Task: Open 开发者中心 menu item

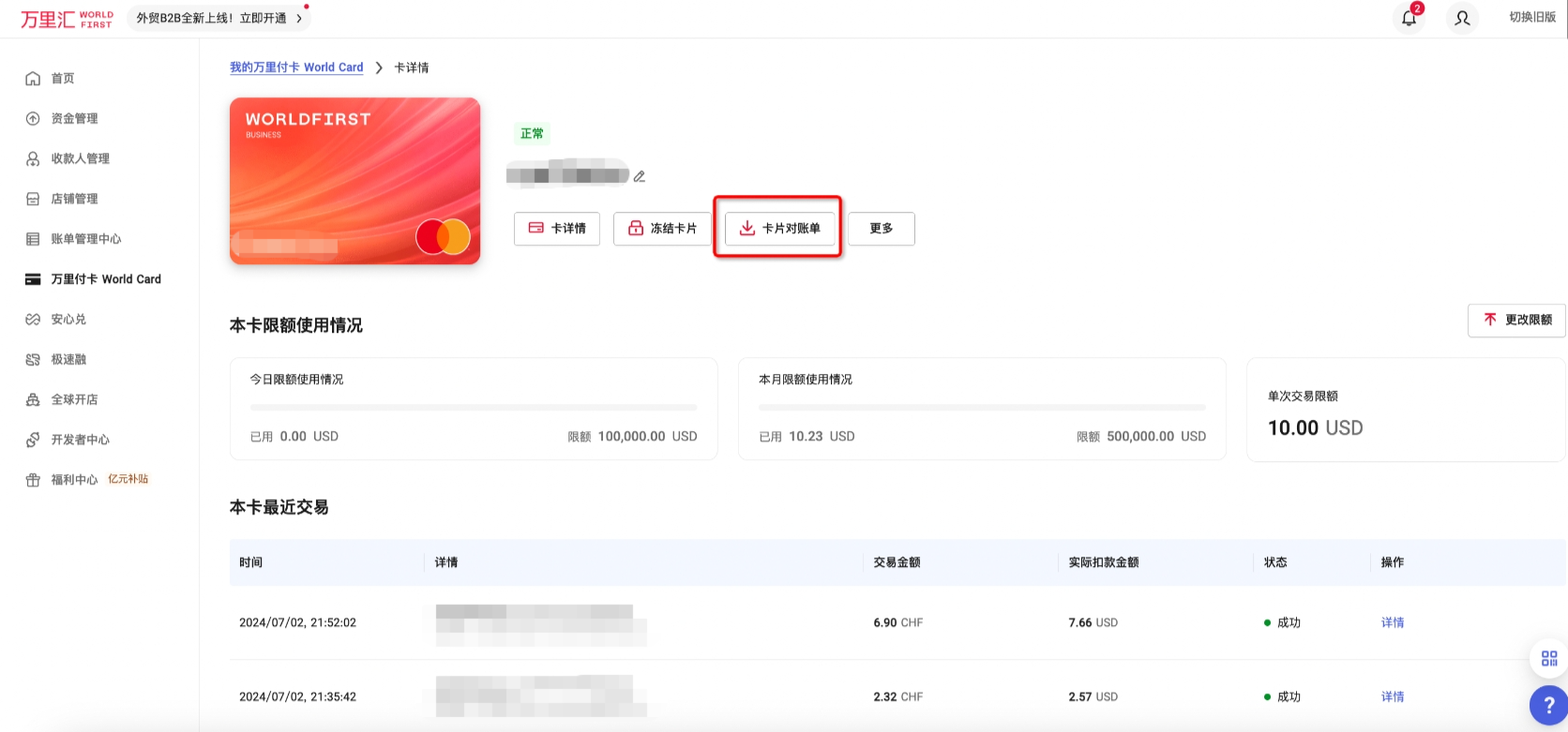Action: pyautogui.click(x=80, y=440)
